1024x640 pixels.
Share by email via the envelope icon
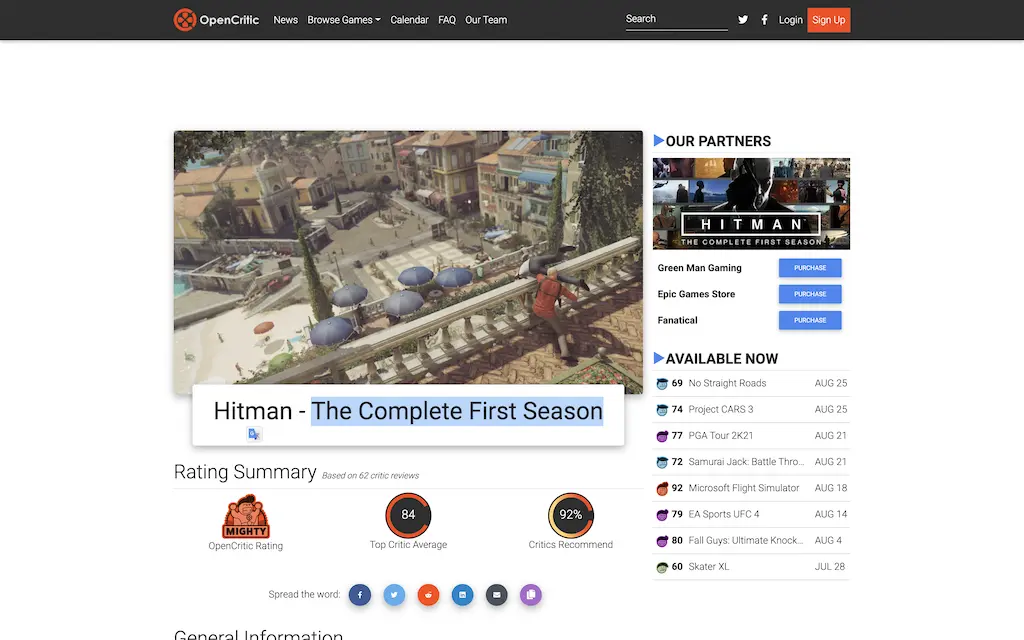(496, 595)
